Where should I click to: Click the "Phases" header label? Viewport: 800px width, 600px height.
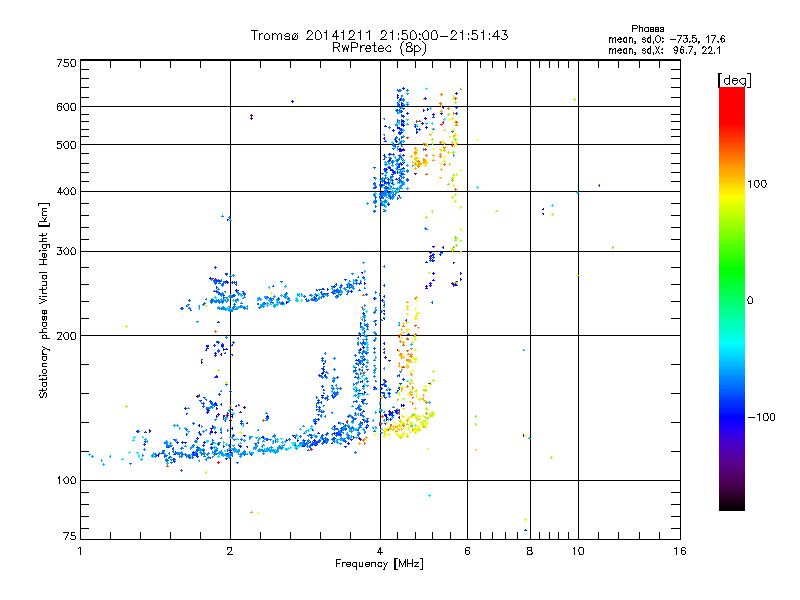click(647, 29)
